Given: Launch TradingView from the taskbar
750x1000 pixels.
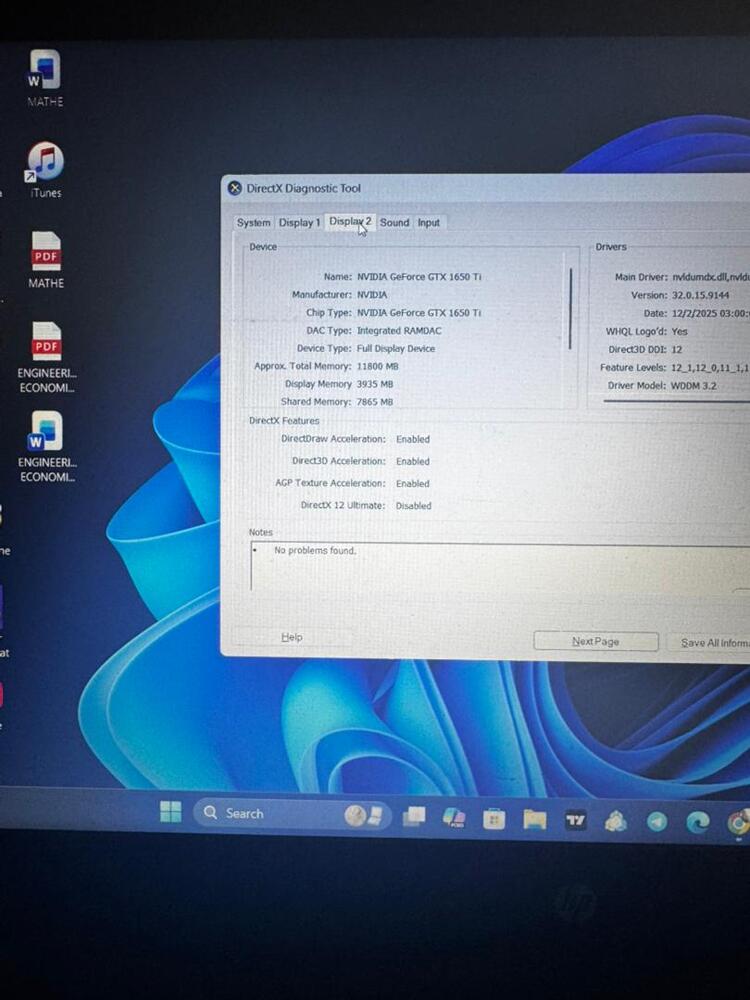Looking at the screenshot, I should [x=576, y=820].
